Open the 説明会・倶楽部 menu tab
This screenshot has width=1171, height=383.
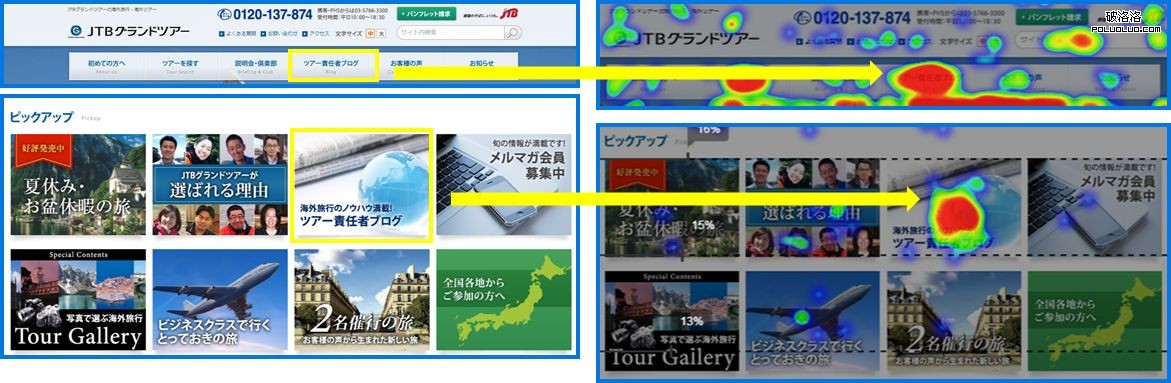(255, 66)
